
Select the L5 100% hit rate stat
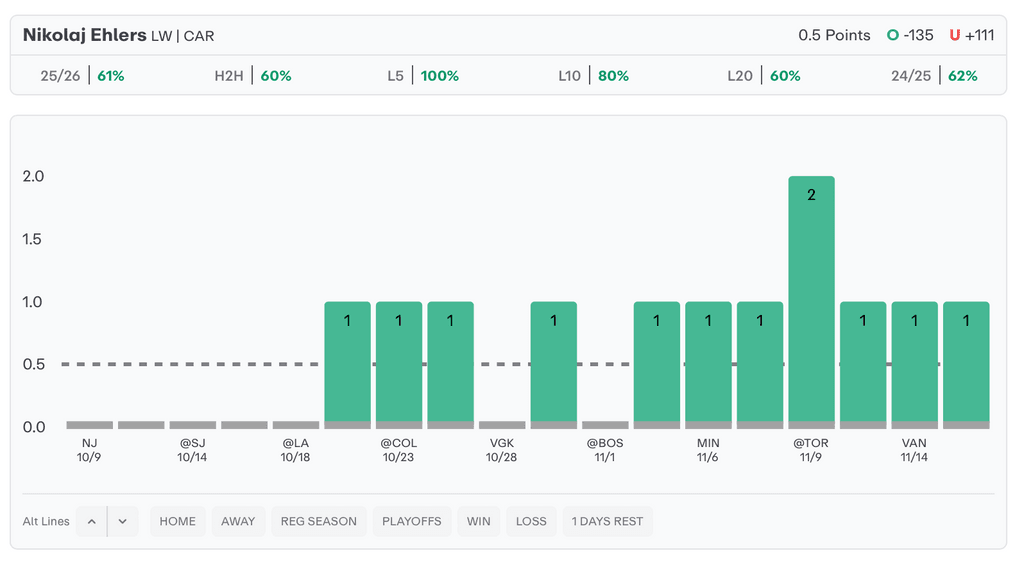[424, 75]
